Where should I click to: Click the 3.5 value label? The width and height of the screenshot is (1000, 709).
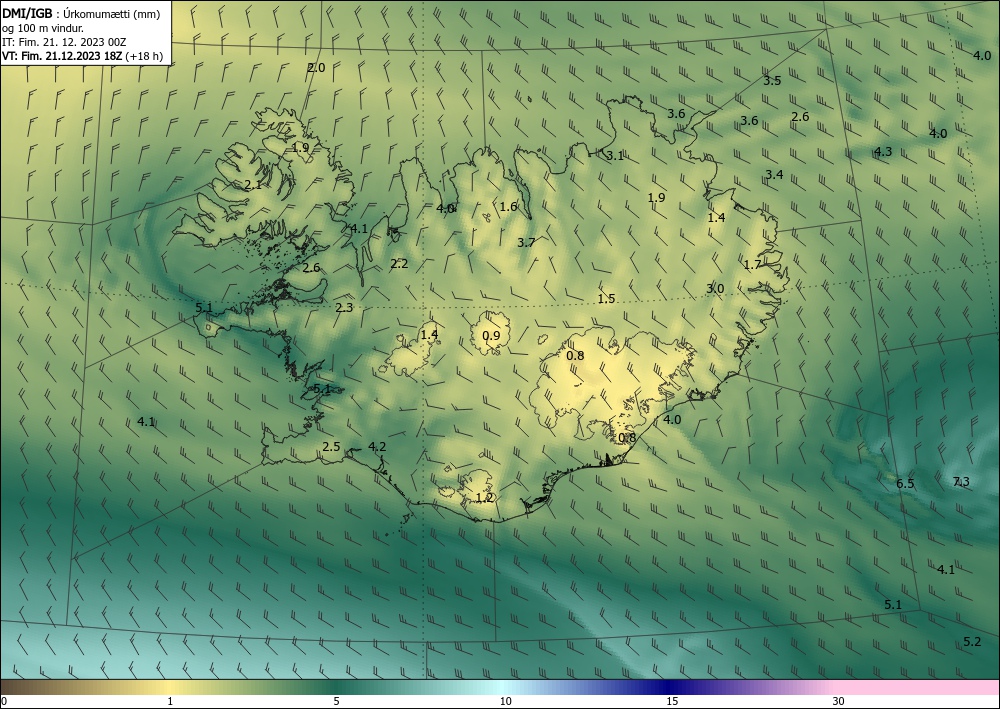772,80
